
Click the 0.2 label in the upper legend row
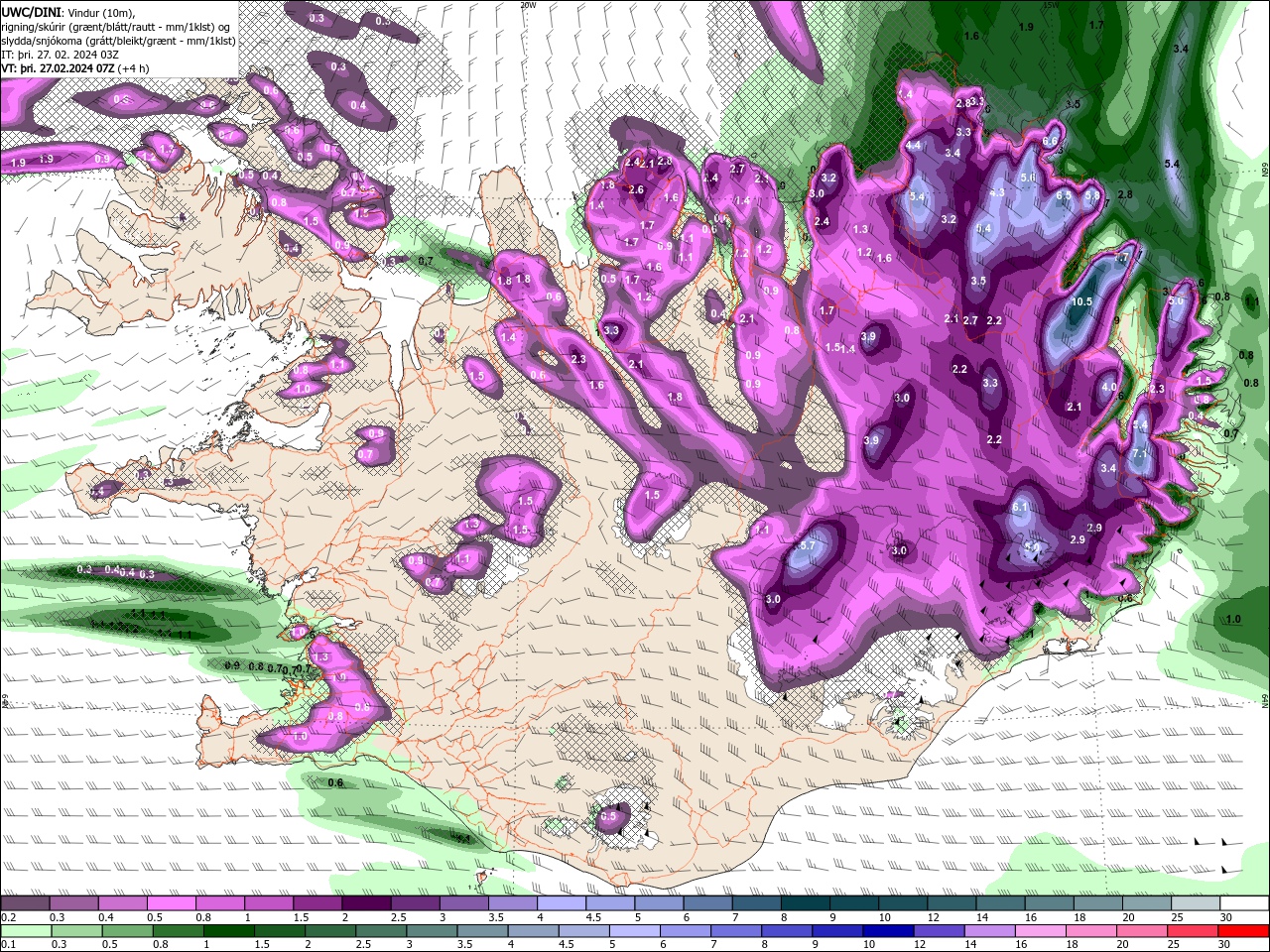pos(8,917)
